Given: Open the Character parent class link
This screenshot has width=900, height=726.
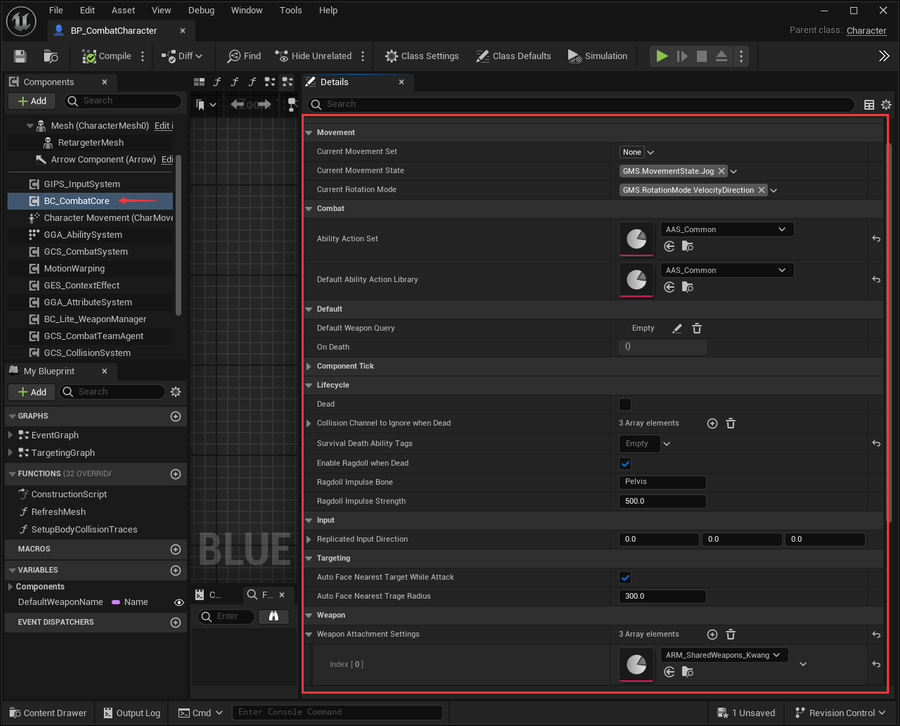Looking at the screenshot, I should (x=866, y=31).
